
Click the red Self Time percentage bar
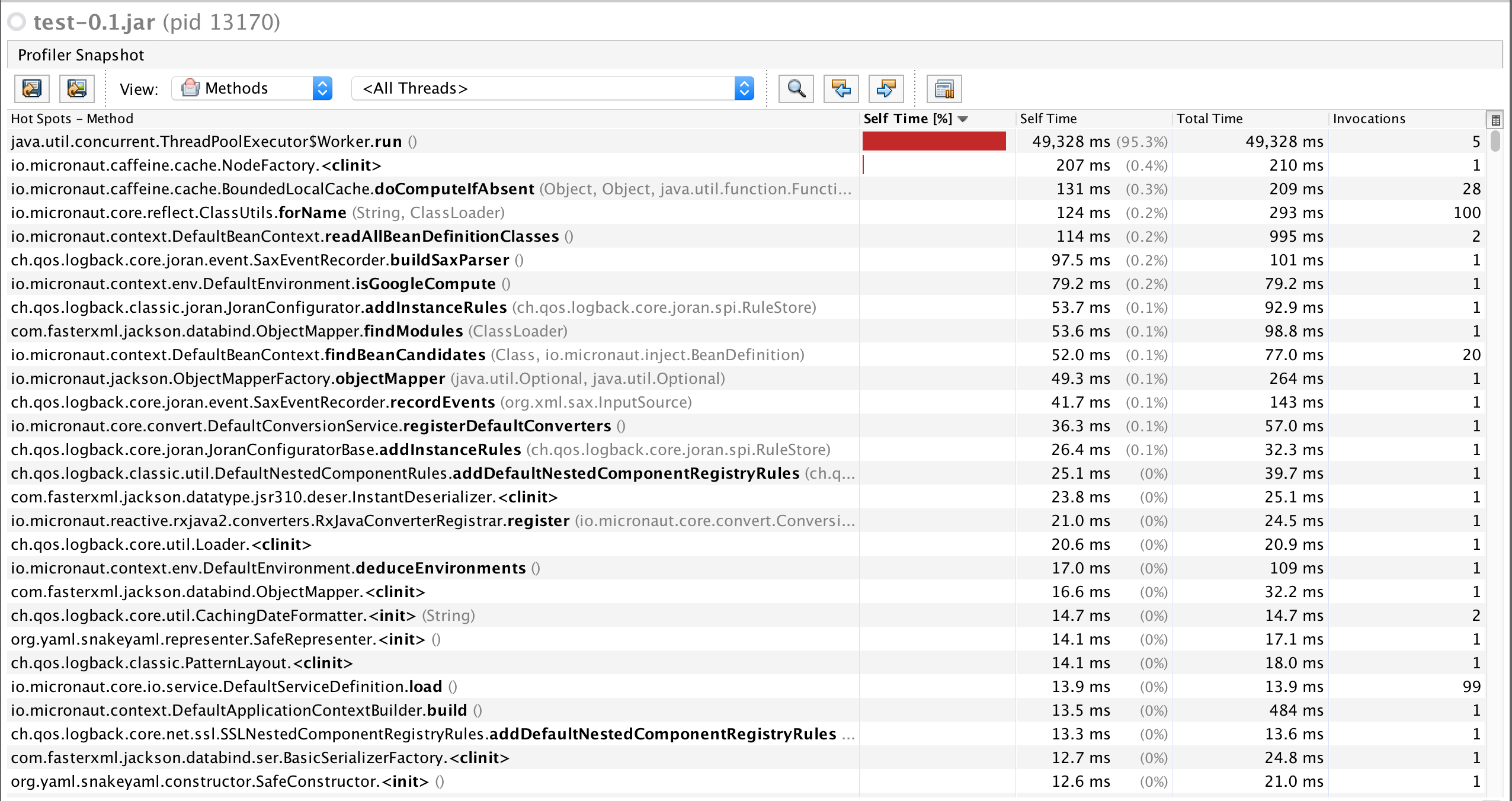[x=933, y=141]
